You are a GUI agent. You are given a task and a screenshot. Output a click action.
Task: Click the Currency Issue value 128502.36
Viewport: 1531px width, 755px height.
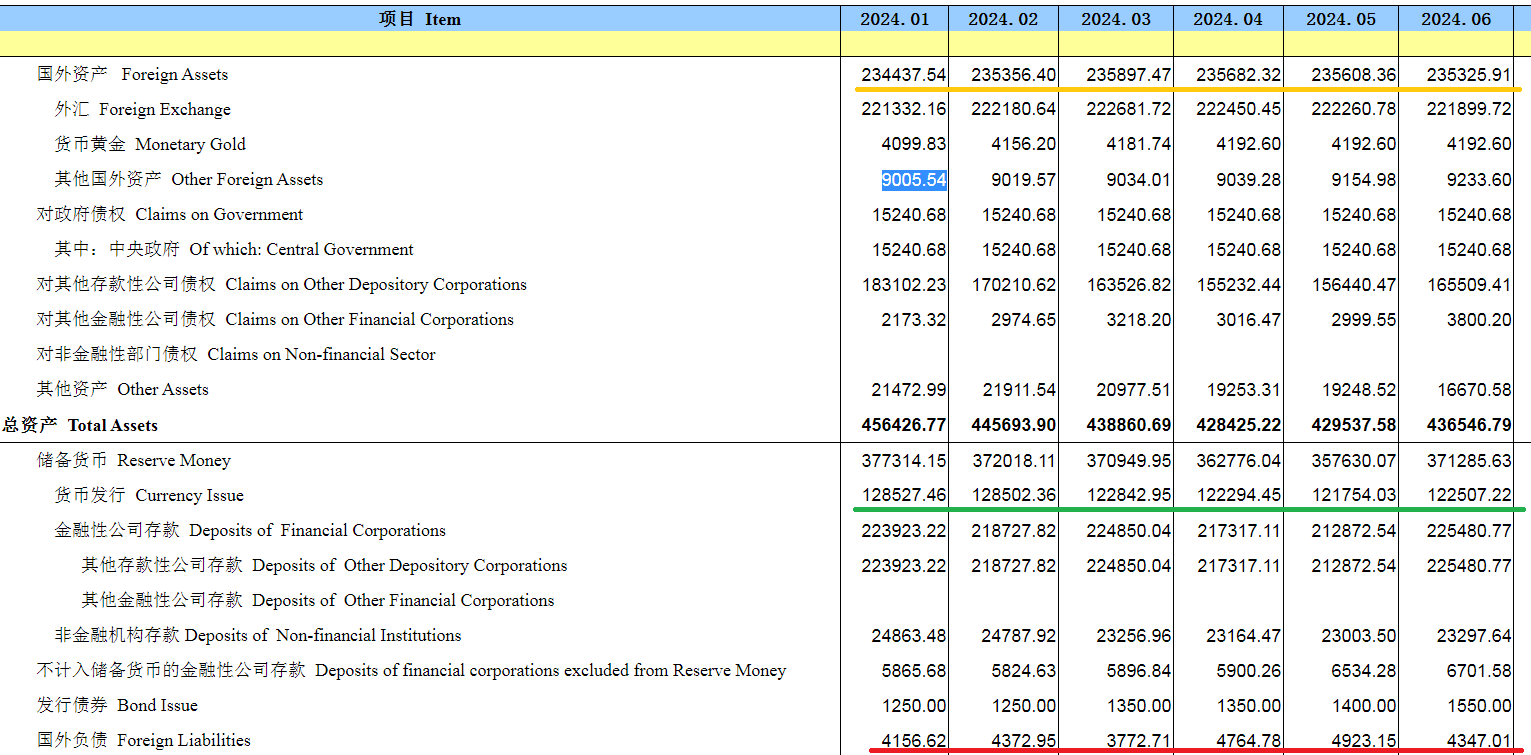[1014, 496]
